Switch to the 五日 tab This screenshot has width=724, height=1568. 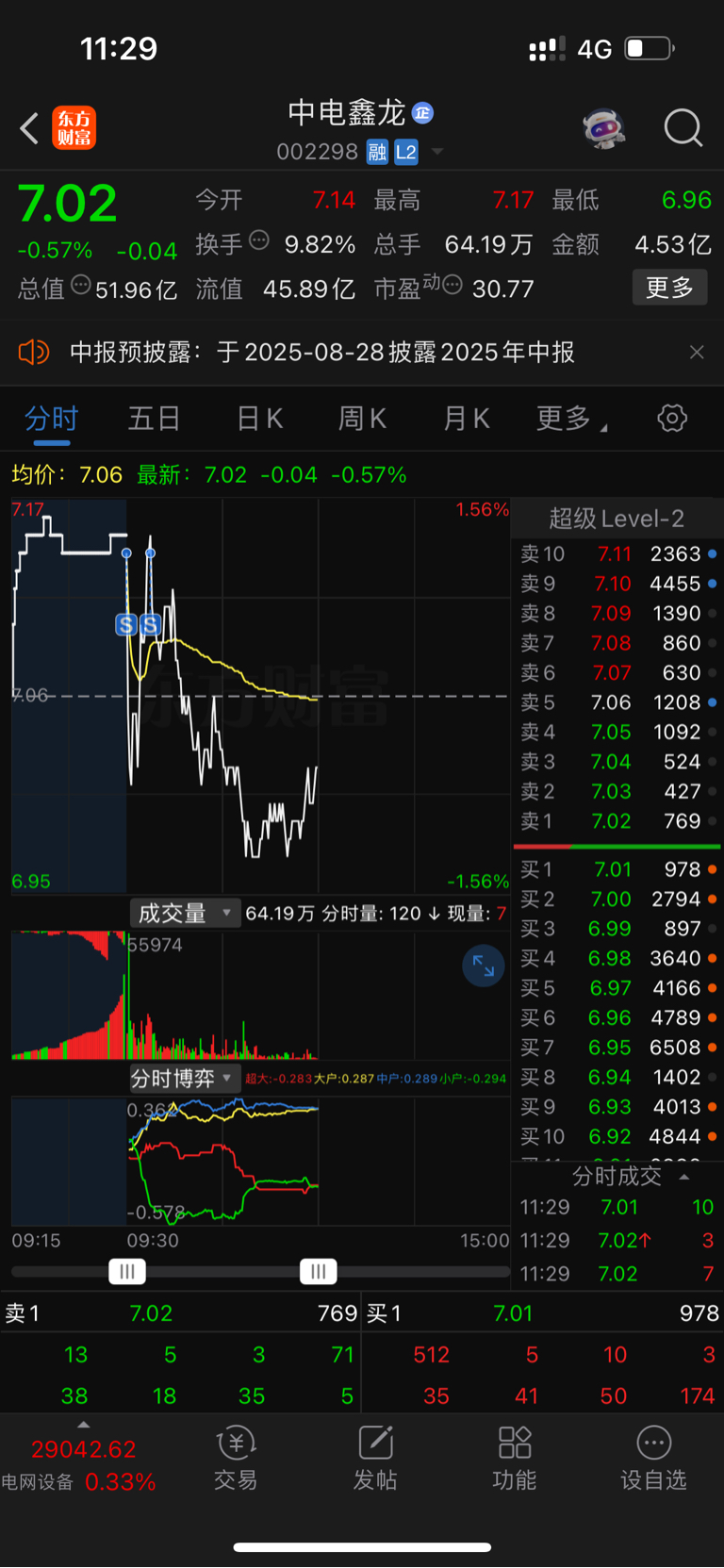[154, 418]
